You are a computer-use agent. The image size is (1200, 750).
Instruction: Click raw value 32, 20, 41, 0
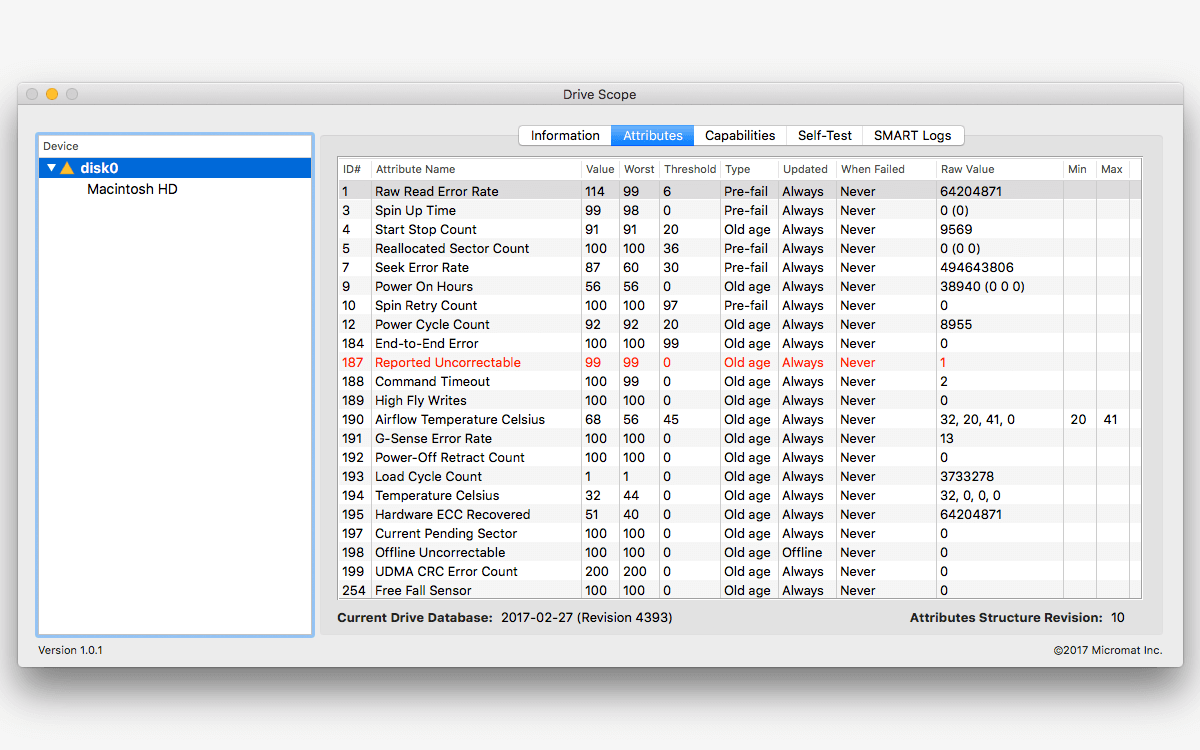pos(977,419)
